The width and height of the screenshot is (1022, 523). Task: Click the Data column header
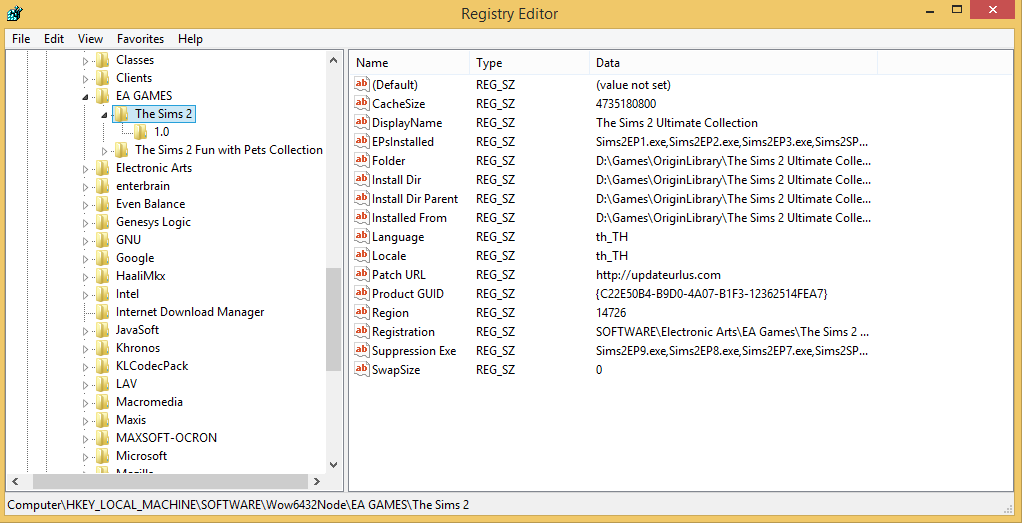[x=733, y=63]
